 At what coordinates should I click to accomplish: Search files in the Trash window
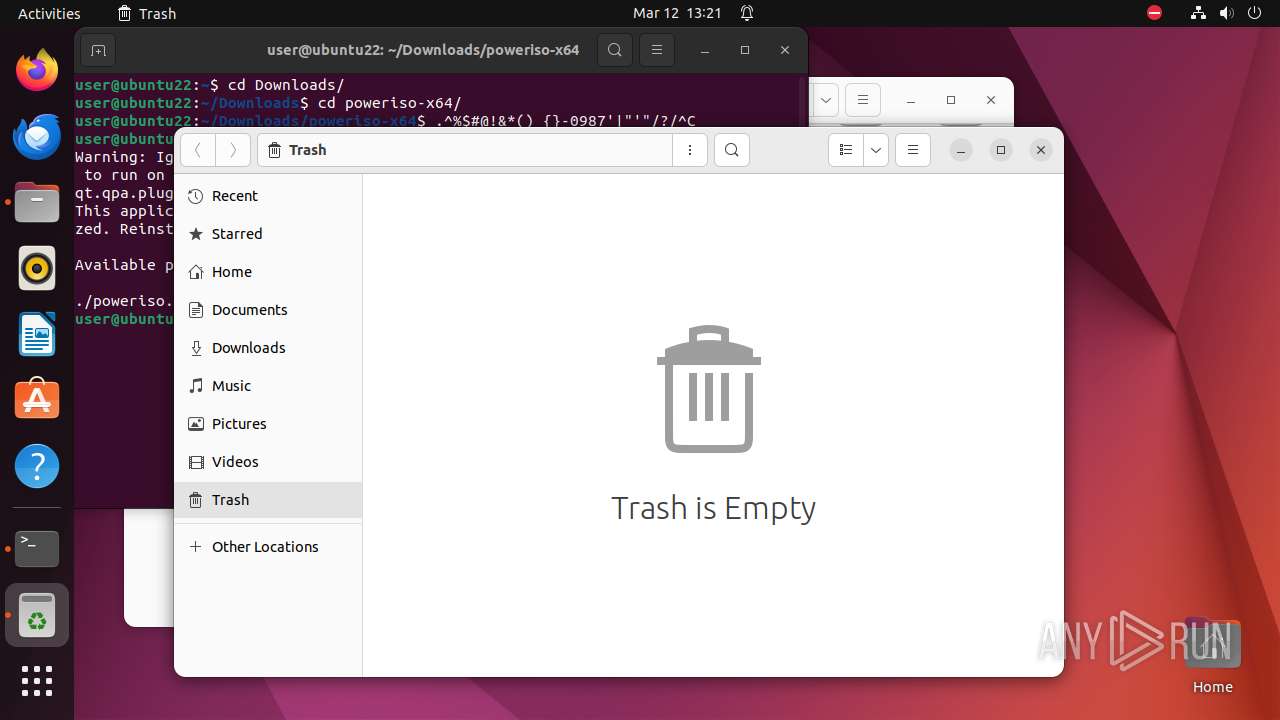point(732,150)
